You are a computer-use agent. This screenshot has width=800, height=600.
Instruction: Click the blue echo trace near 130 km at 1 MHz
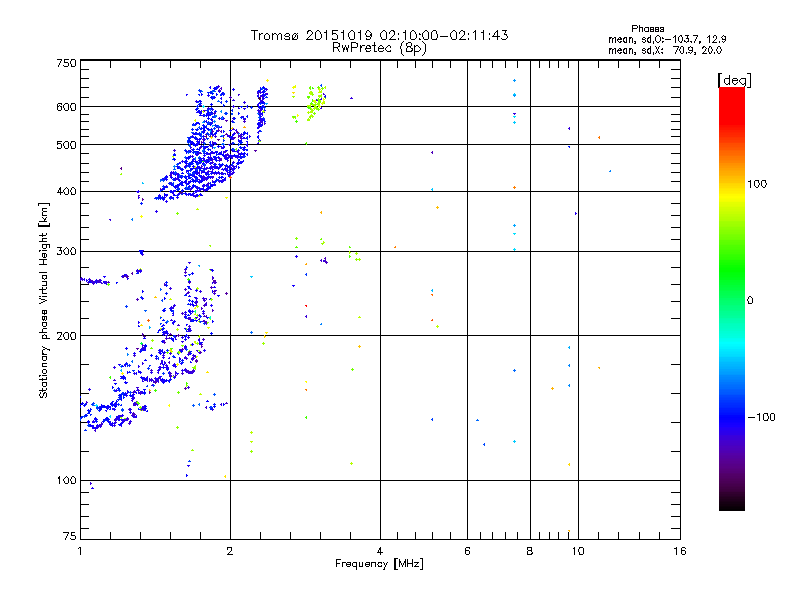pos(110,414)
